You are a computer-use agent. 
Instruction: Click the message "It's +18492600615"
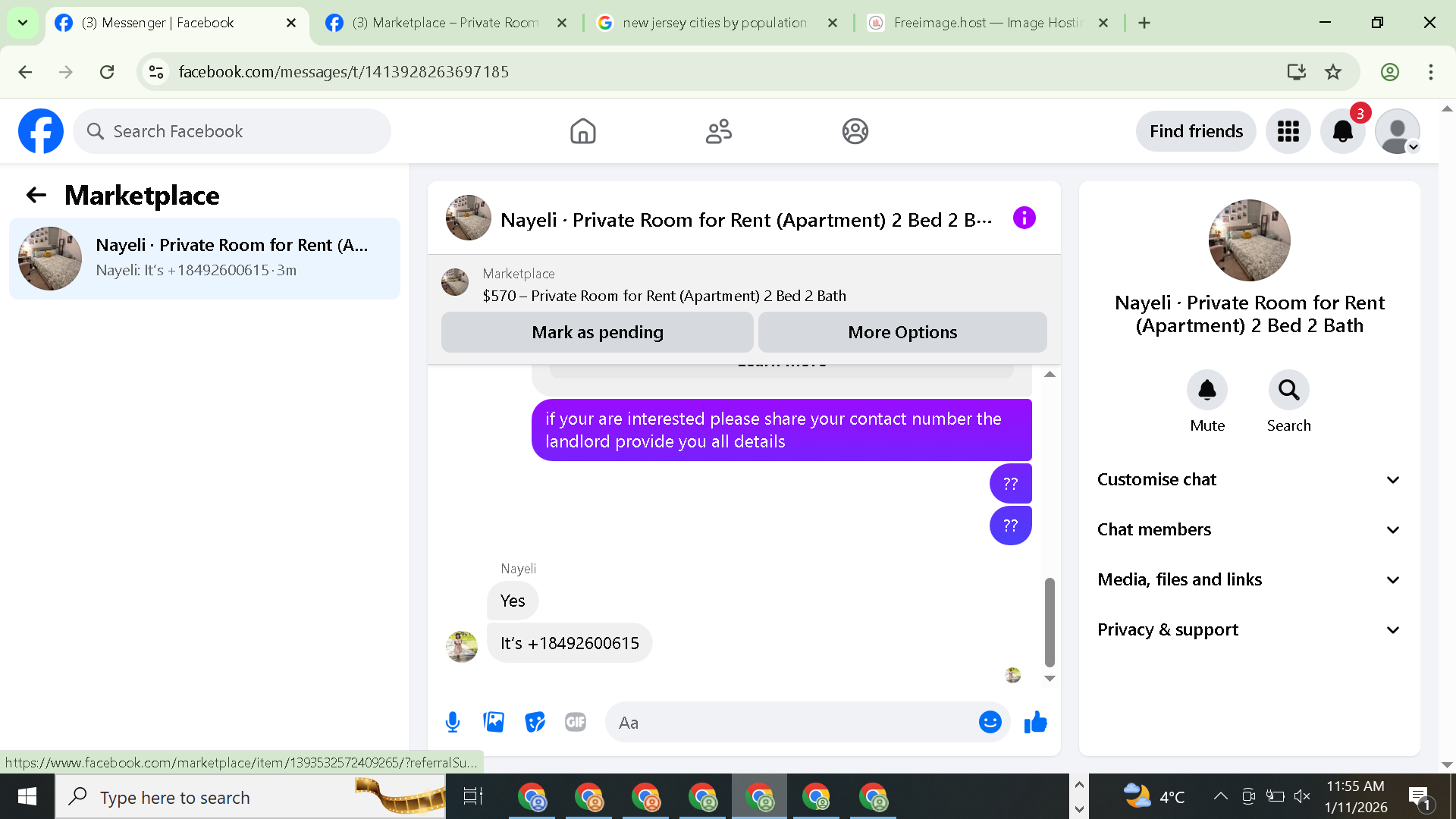click(570, 643)
